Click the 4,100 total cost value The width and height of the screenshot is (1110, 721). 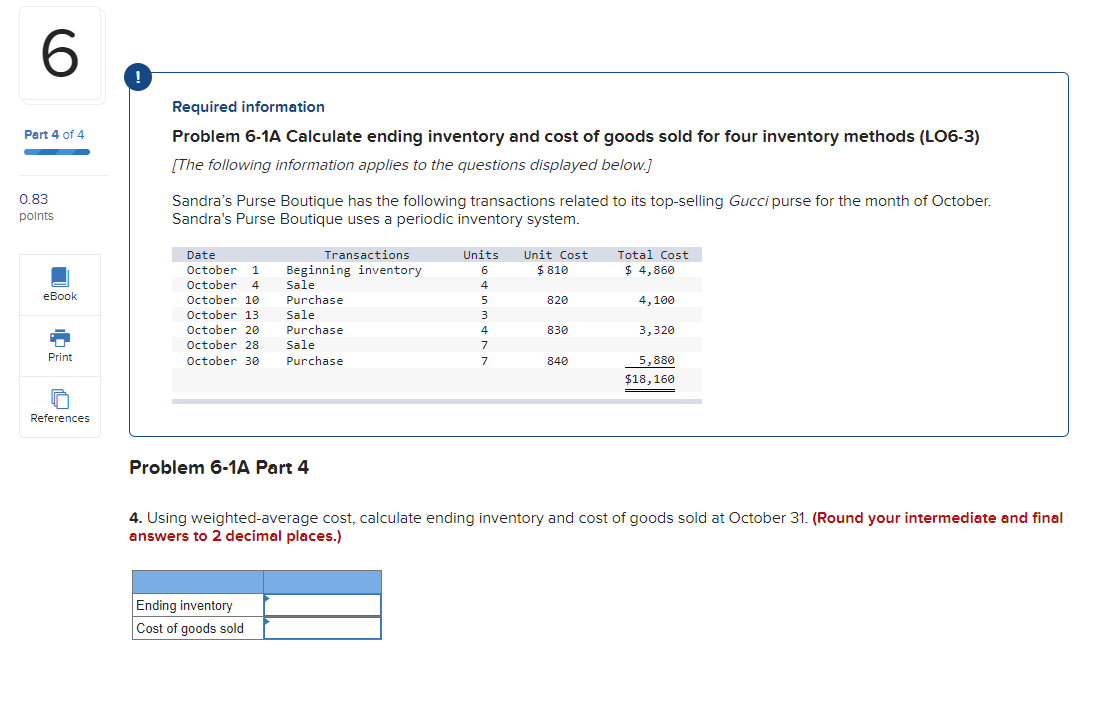pyautogui.click(x=656, y=300)
